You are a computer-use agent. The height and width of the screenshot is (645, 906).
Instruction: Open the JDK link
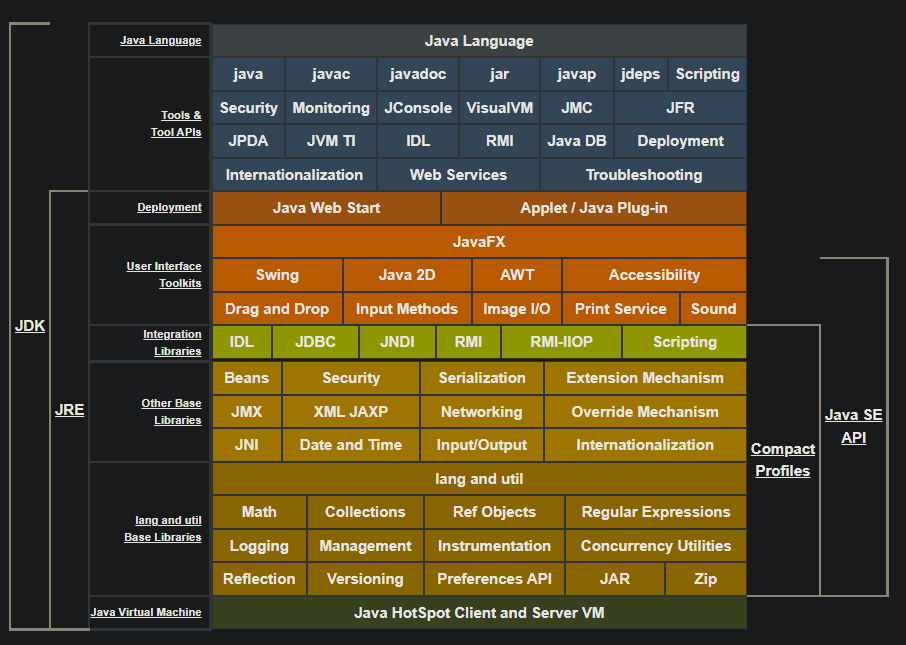tap(30, 326)
